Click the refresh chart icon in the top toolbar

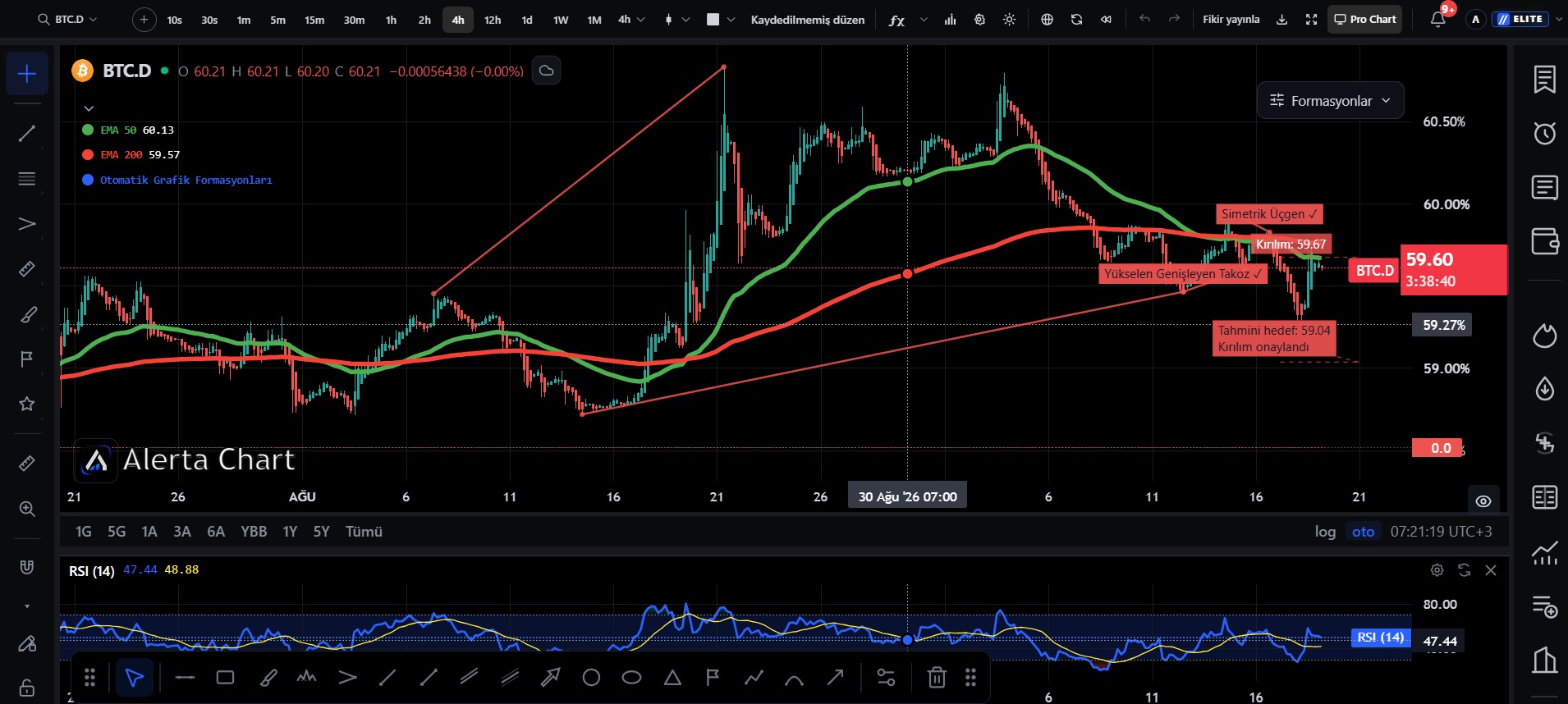tap(1076, 20)
